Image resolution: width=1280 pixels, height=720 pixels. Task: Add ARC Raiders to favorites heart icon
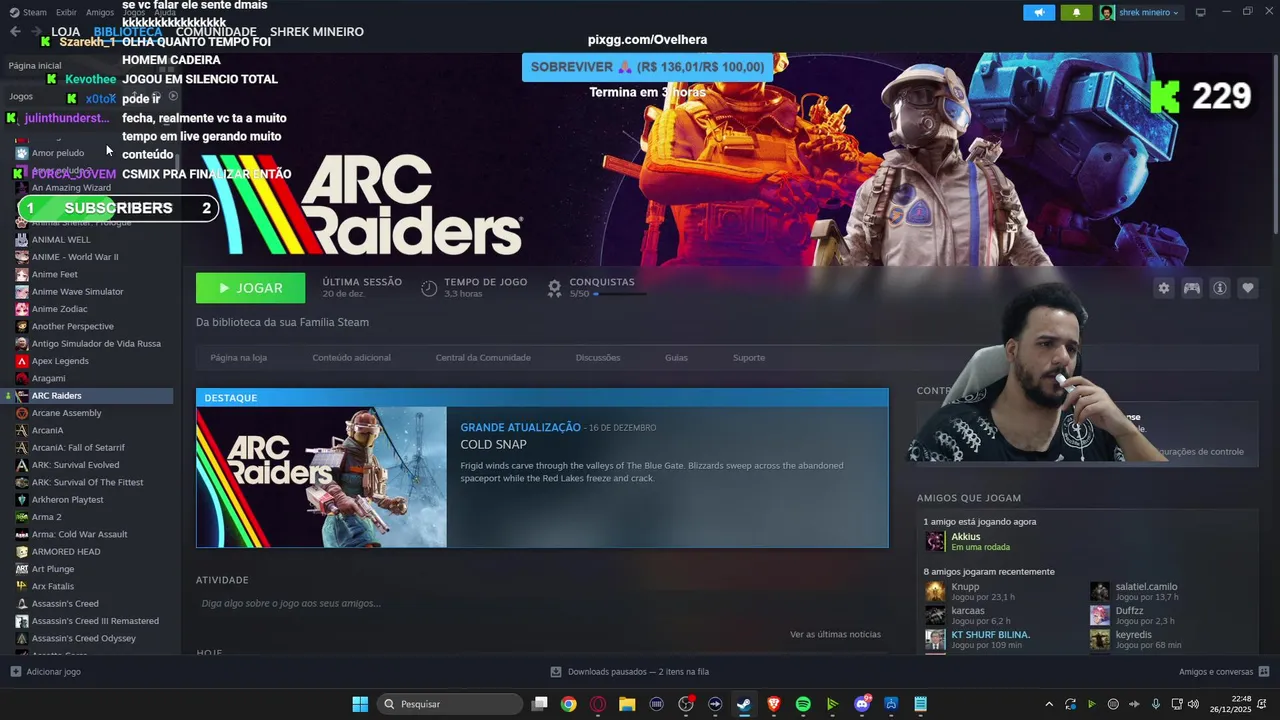coord(1248,288)
